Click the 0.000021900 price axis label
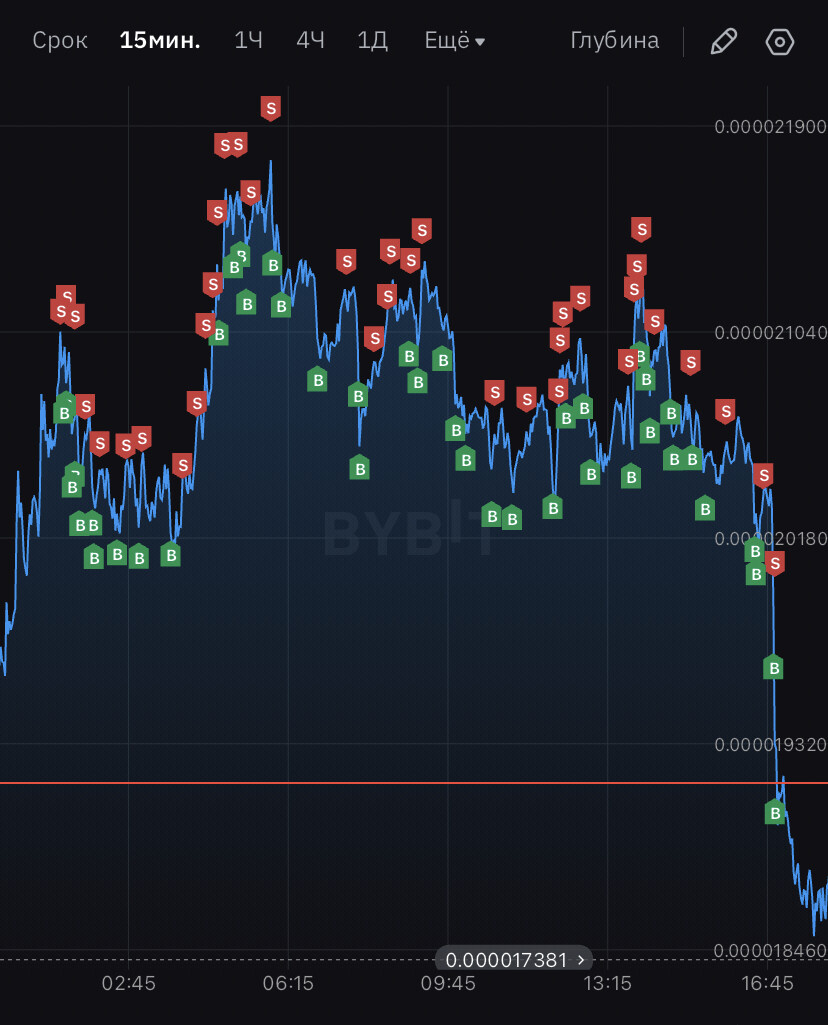Screen dimensions: 828x1025 (x=770, y=127)
